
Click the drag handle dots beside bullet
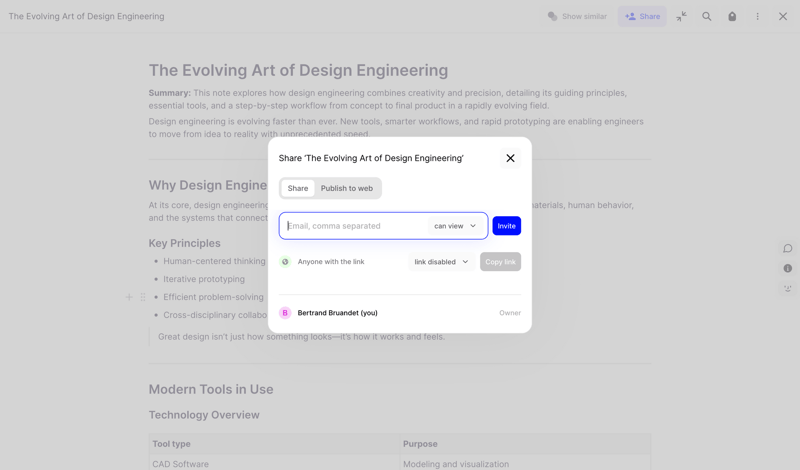point(143,297)
